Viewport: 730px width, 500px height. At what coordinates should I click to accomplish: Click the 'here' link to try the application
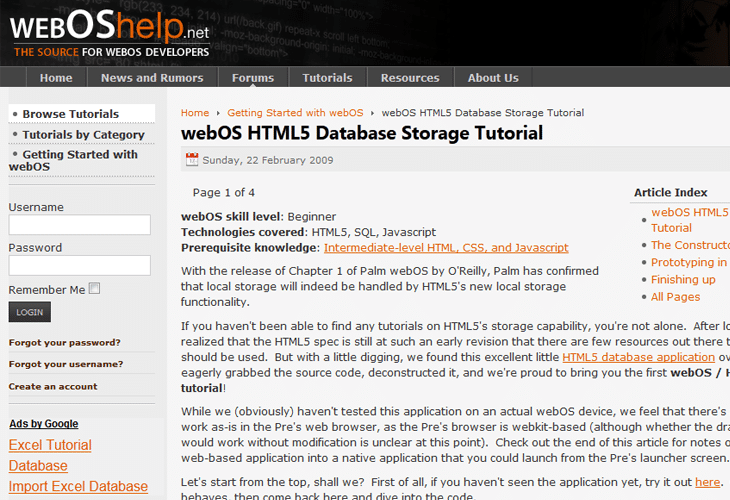point(707,482)
